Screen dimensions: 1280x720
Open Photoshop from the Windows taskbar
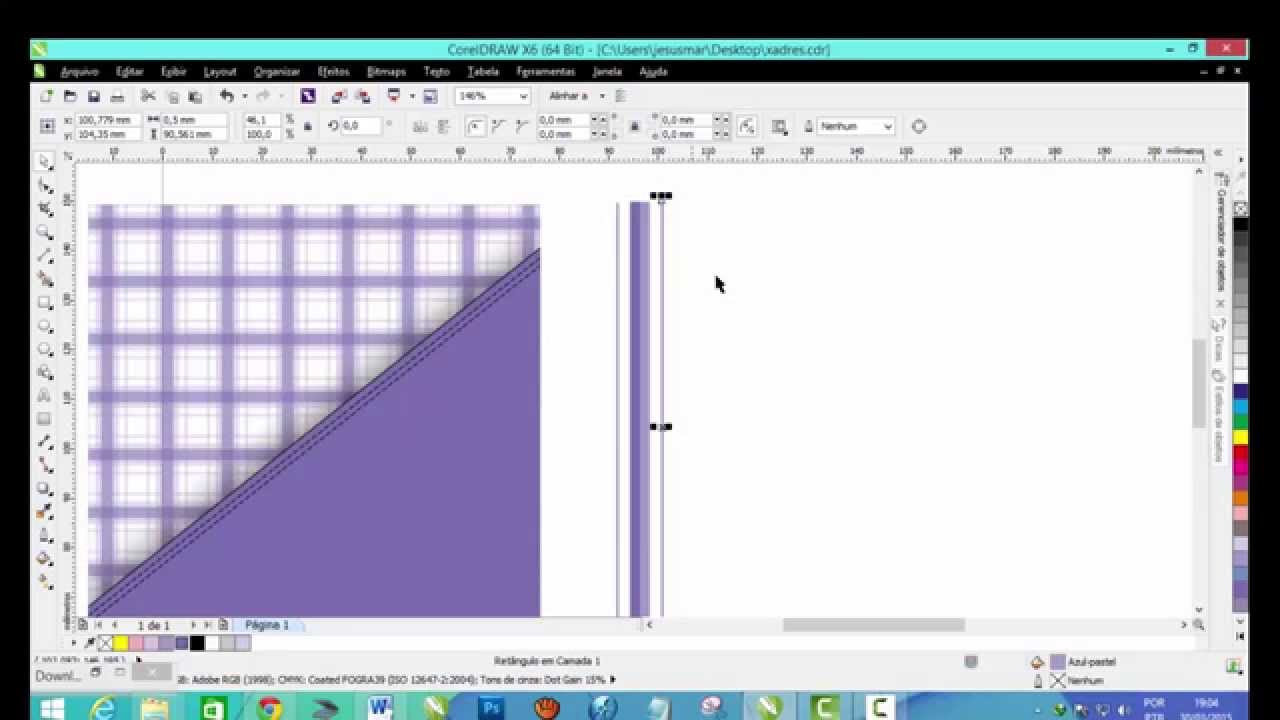click(x=491, y=708)
